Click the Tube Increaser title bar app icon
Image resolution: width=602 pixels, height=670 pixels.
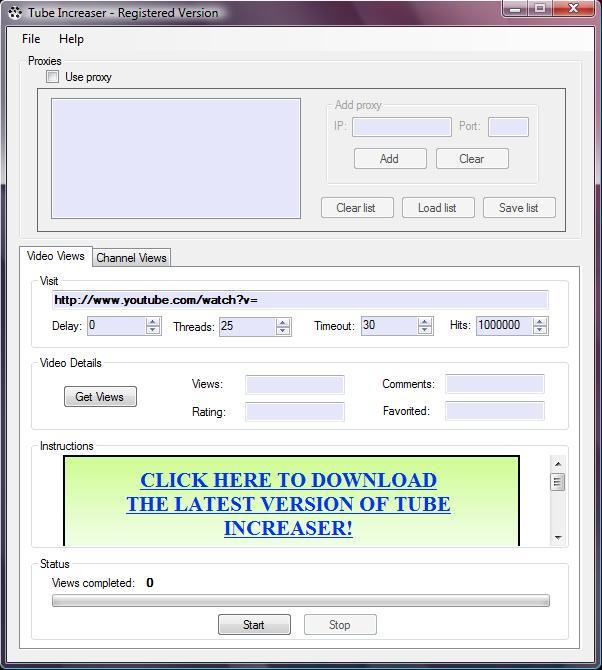click(x=15, y=13)
